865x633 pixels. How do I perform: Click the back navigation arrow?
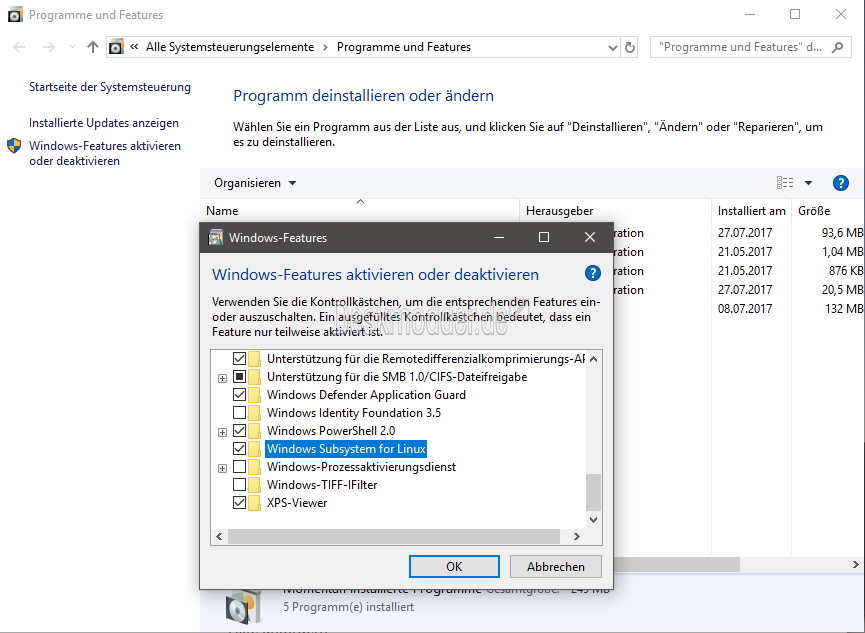point(19,47)
